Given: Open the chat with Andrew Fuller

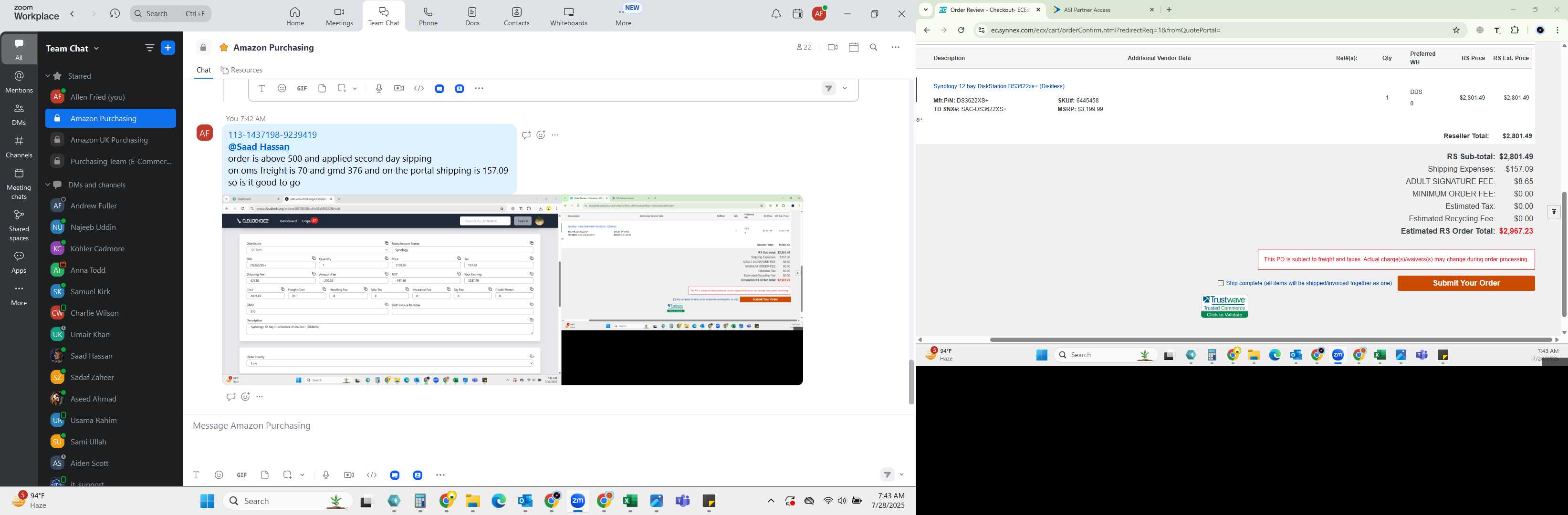Looking at the screenshot, I should pos(111,206).
